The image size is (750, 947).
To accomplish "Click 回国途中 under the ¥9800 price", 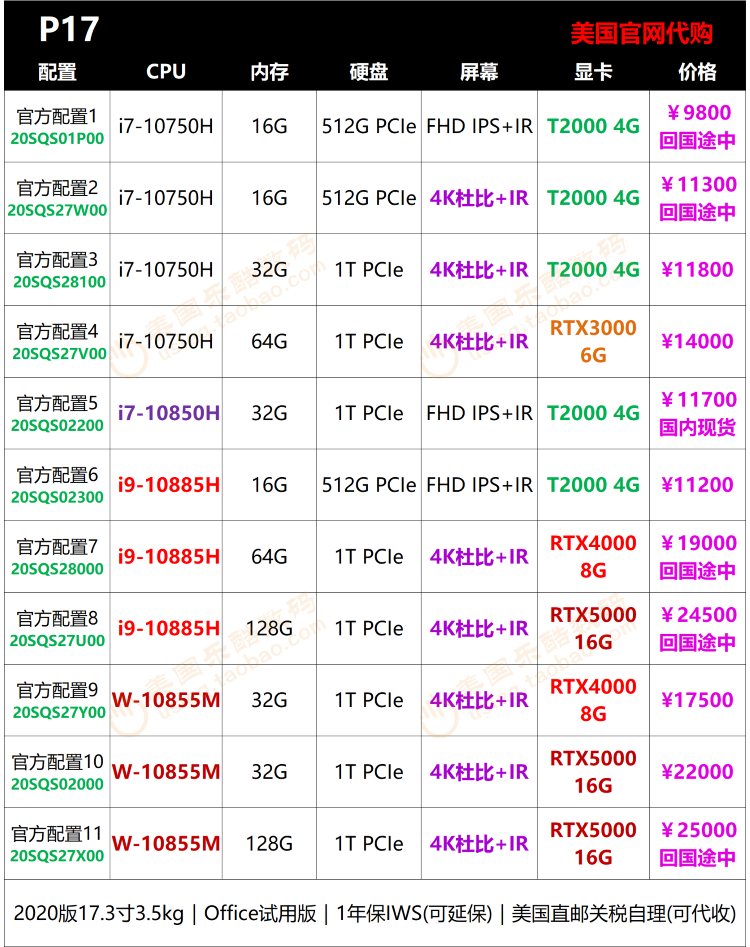I will coord(697,141).
